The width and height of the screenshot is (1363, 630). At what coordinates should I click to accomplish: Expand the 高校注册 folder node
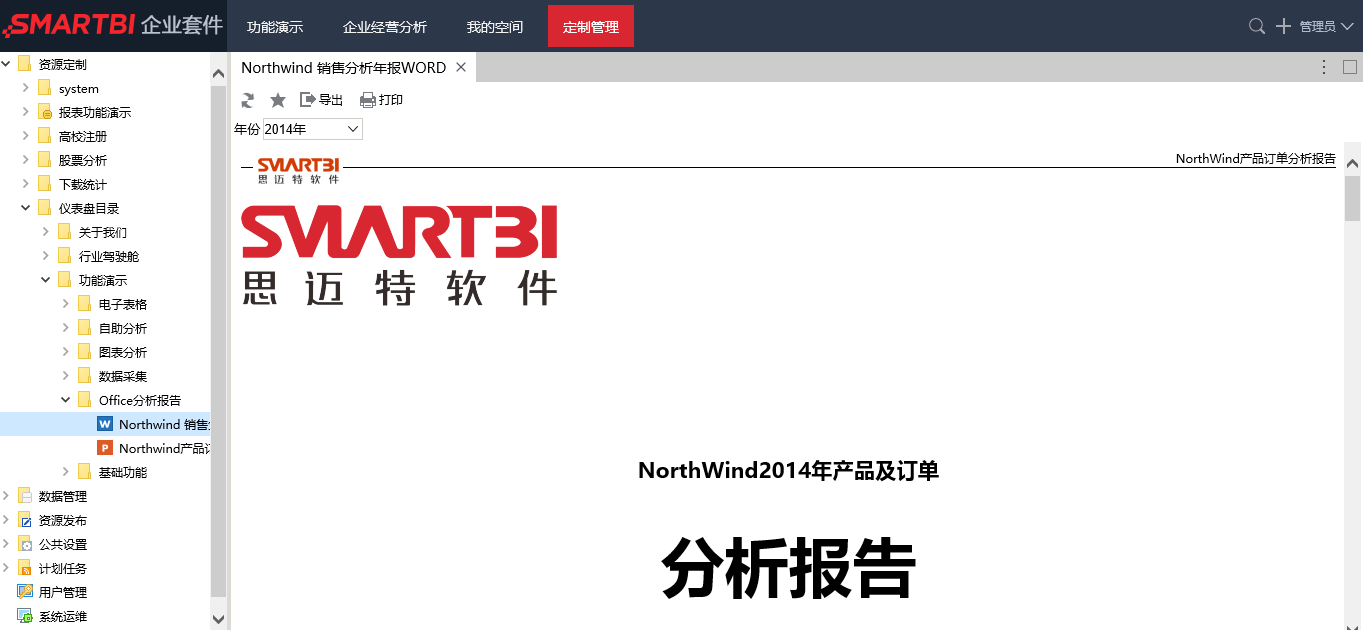click(x=26, y=136)
